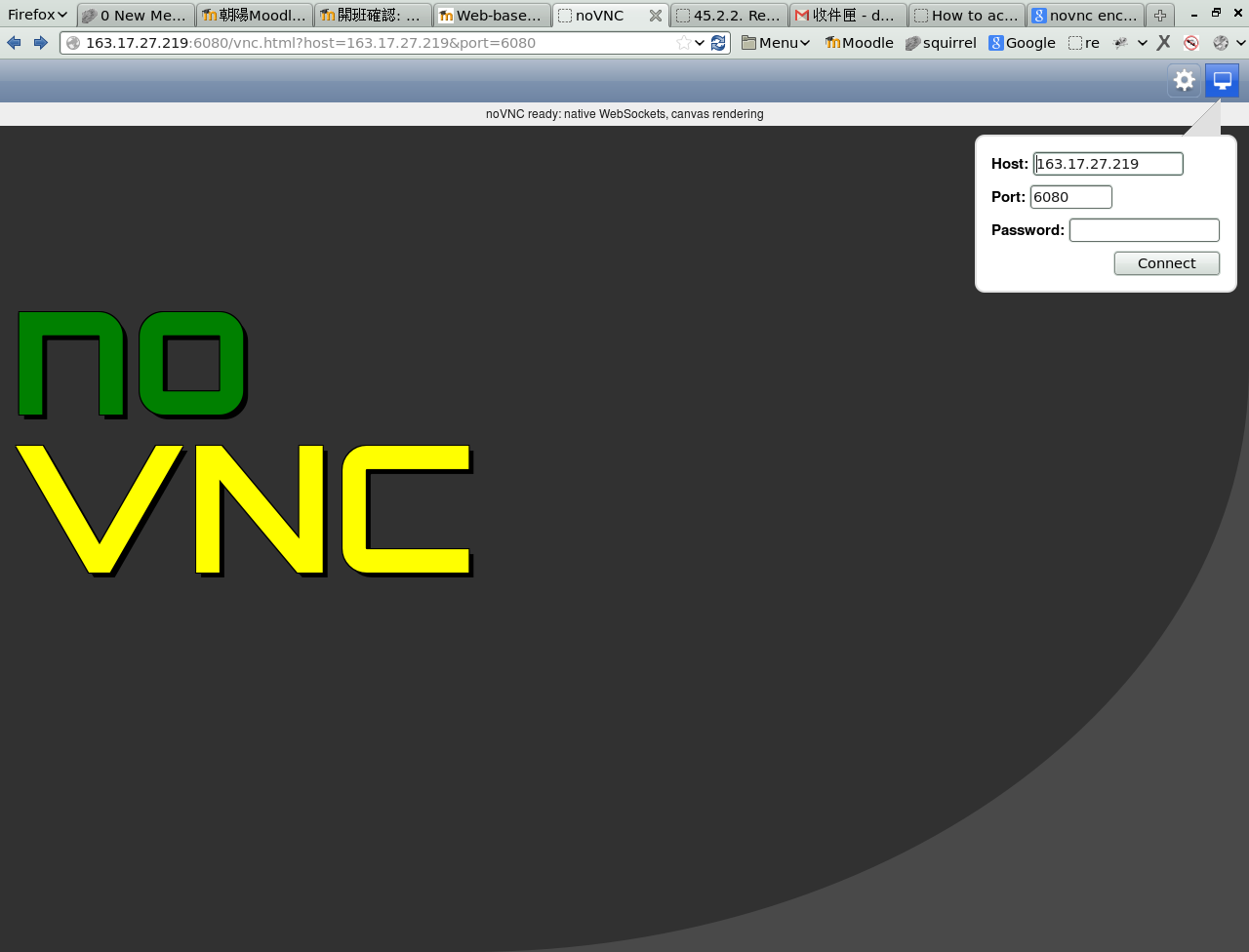Open a new tab with the plus button
The width and height of the screenshot is (1249, 952).
1159,16
